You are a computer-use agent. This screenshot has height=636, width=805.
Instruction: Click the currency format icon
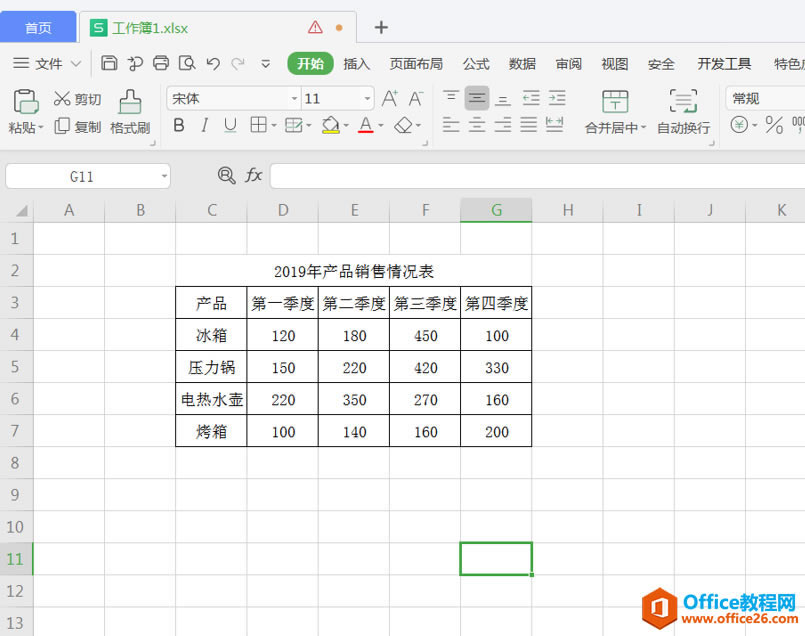(x=739, y=125)
